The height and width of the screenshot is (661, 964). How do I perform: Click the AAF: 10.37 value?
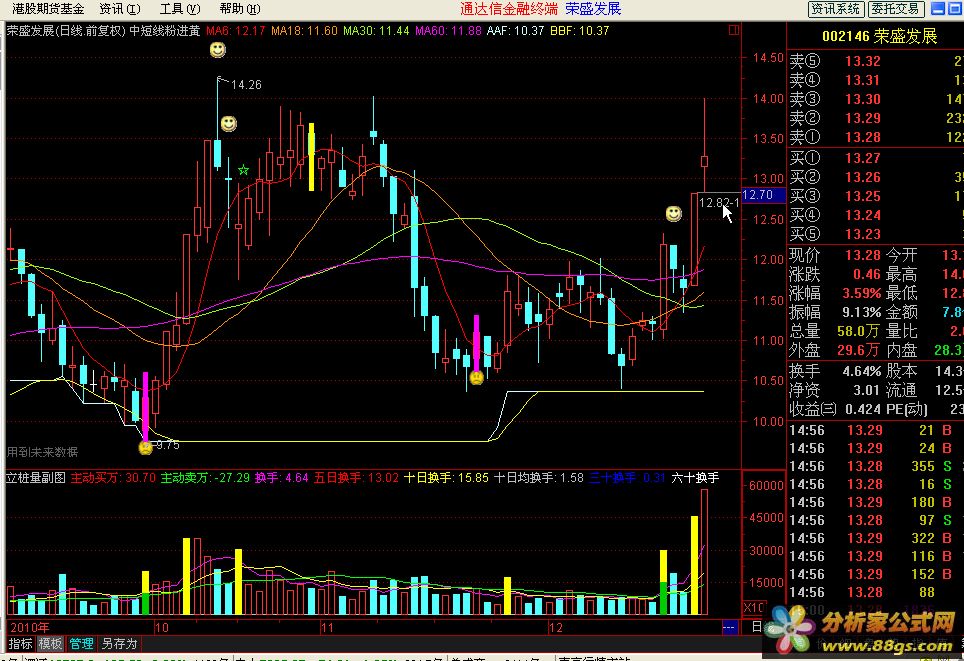(x=515, y=30)
